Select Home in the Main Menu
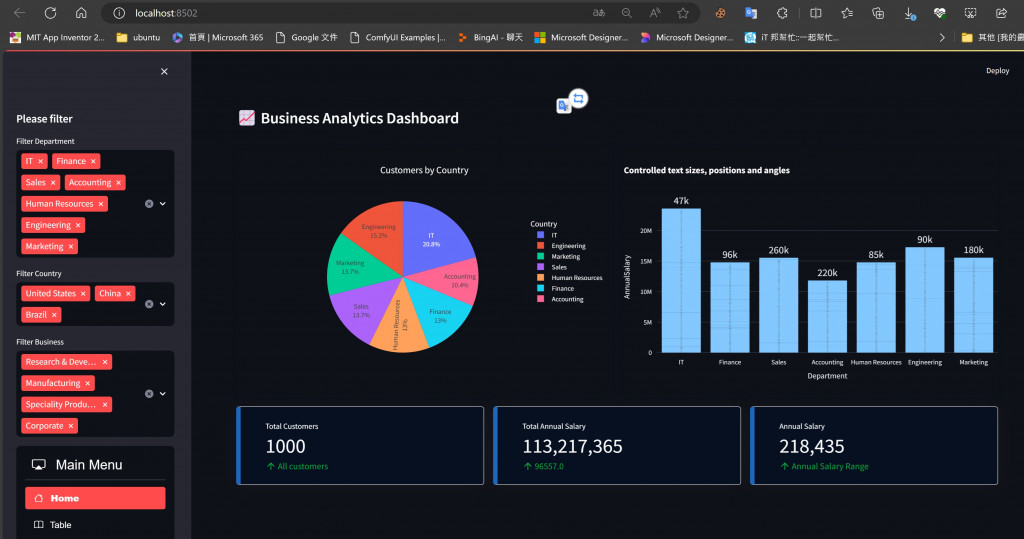The image size is (1024, 539). (95, 498)
